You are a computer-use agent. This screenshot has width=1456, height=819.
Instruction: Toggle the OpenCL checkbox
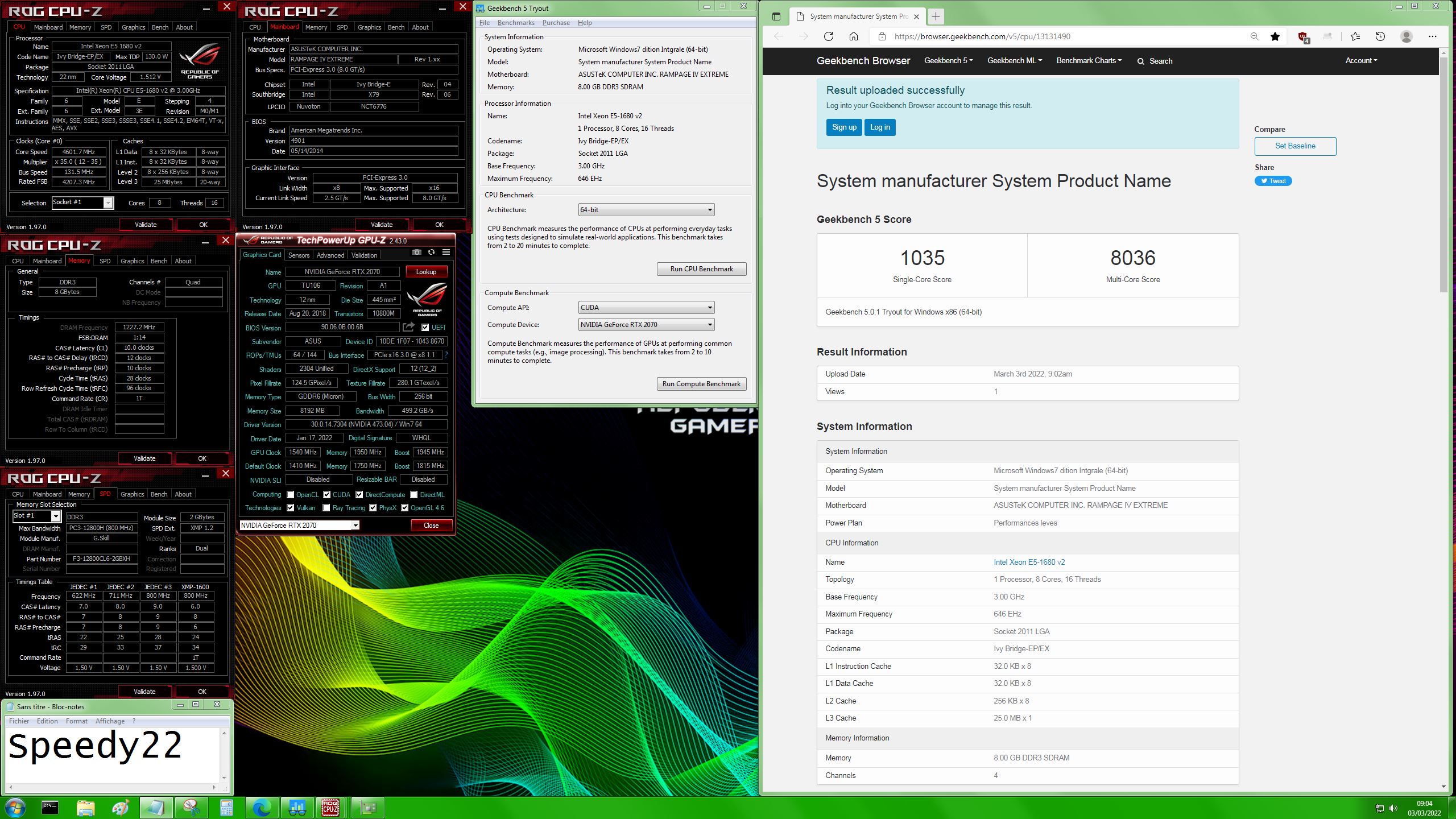(291, 495)
